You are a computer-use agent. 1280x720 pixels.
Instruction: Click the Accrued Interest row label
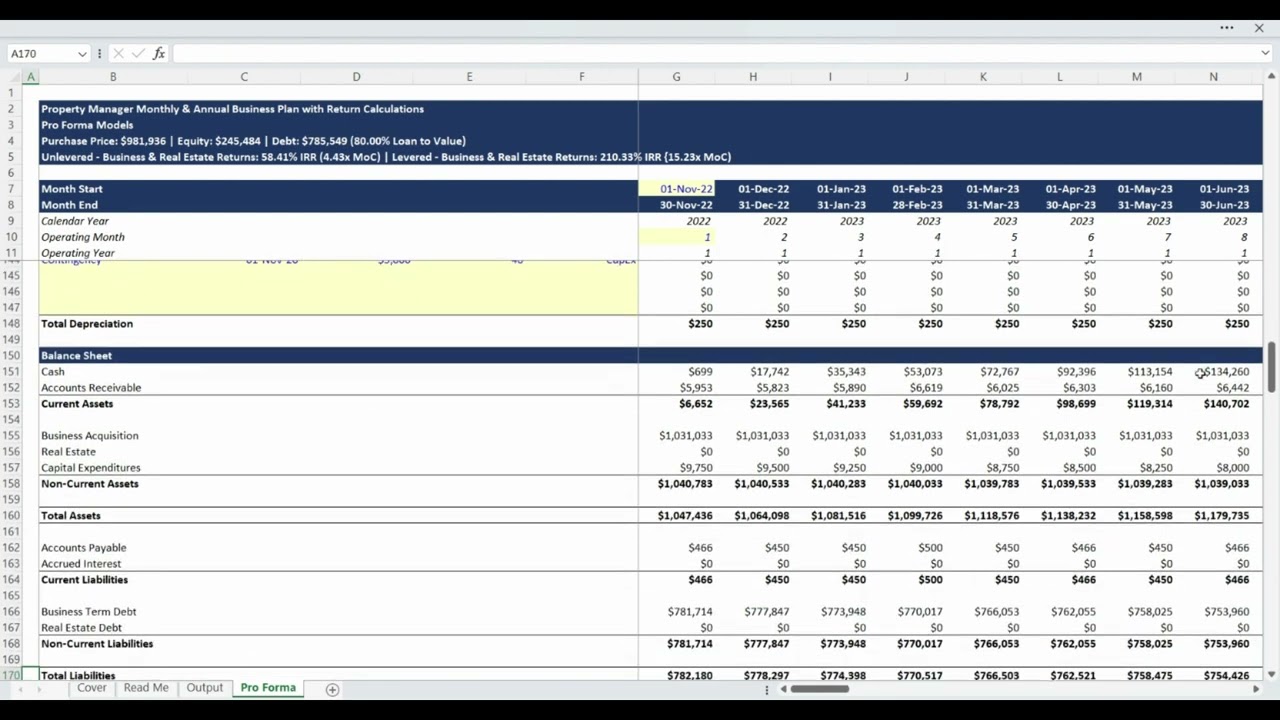(x=81, y=564)
